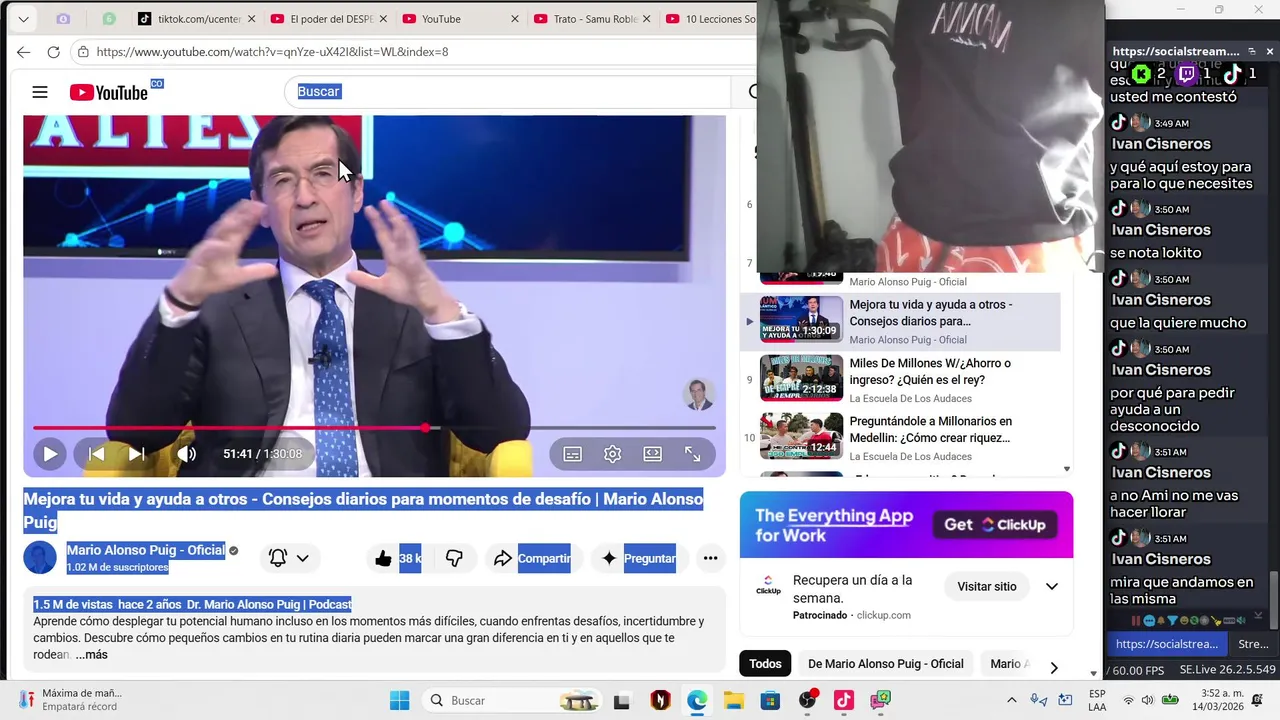Mute the video volume speaker icon
This screenshot has height=720, width=1280.
pos(186,454)
